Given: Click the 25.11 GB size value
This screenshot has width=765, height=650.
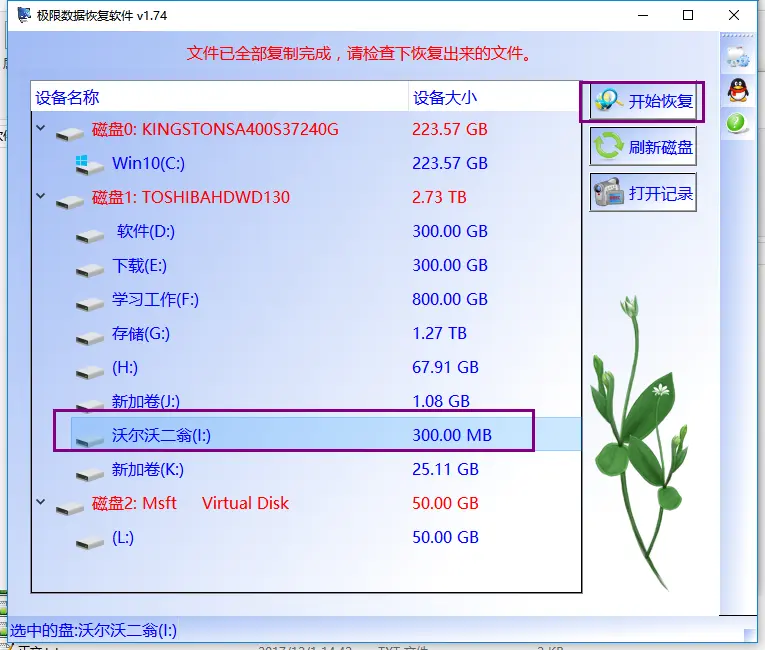Looking at the screenshot, I should click(445, 469).
